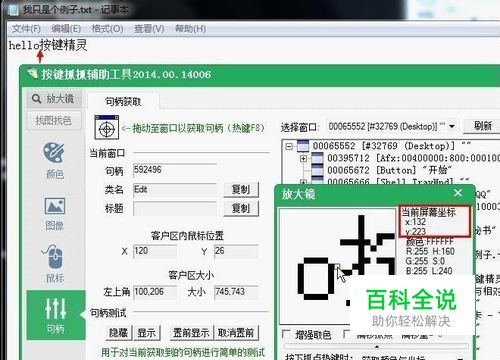
Task: Click the 取消置前 cancel topmost button
Action: coord(236,333)
